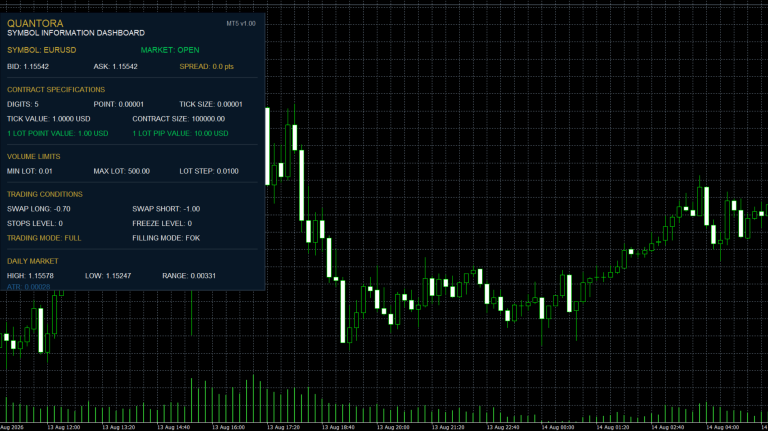Click the CONTRACT SIZE: 100000.00 entry
768x431 pixels.
click(x=179, y=119)
